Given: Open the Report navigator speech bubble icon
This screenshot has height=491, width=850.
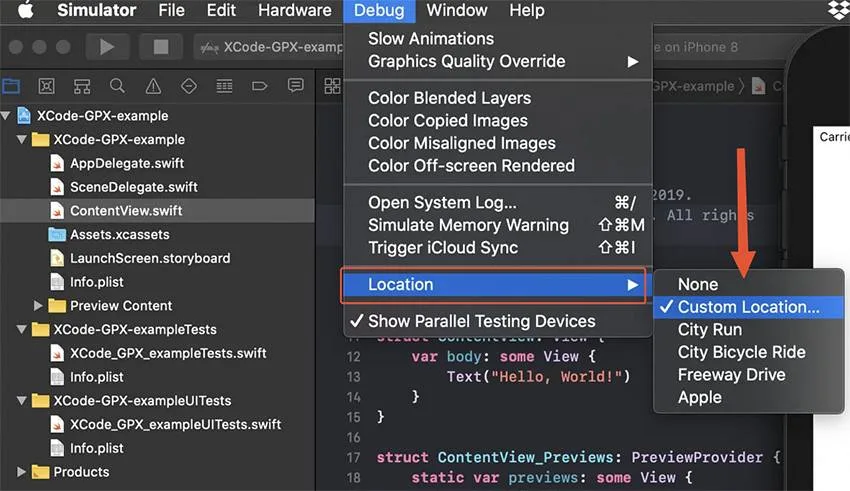Looking at the screenshot, I should tap(295, 85).
